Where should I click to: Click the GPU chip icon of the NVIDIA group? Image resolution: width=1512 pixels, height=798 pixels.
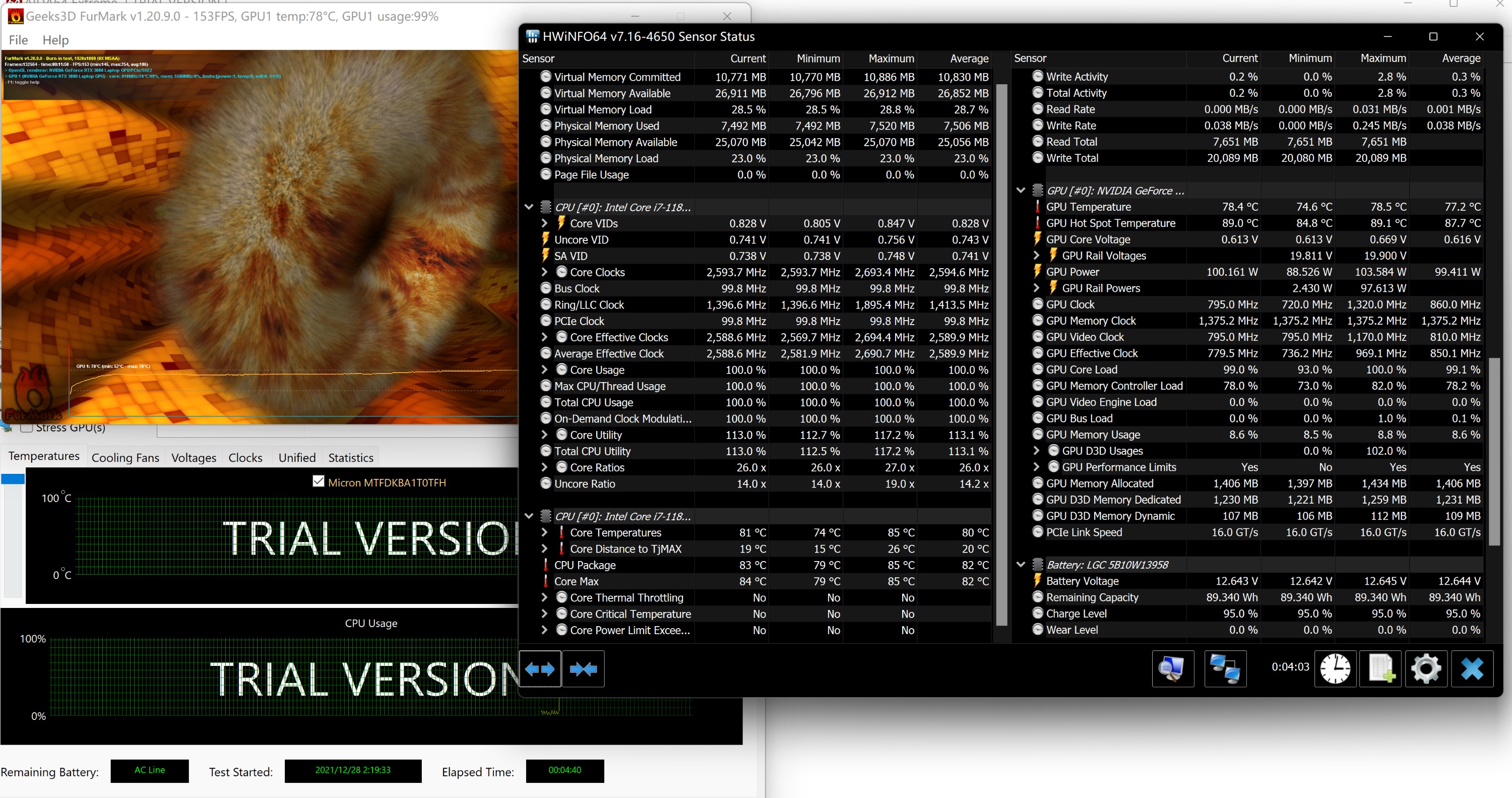1037,190
